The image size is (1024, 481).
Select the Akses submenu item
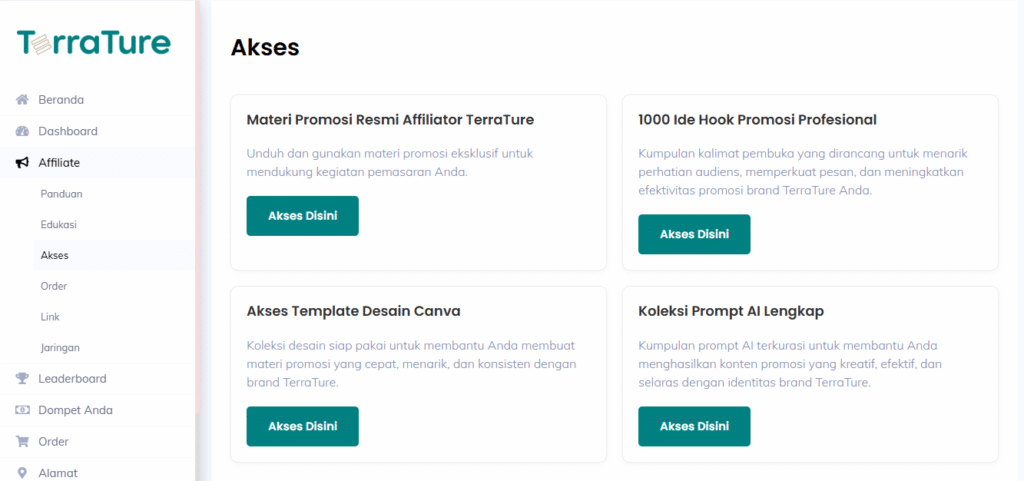[x=54, y=255]
